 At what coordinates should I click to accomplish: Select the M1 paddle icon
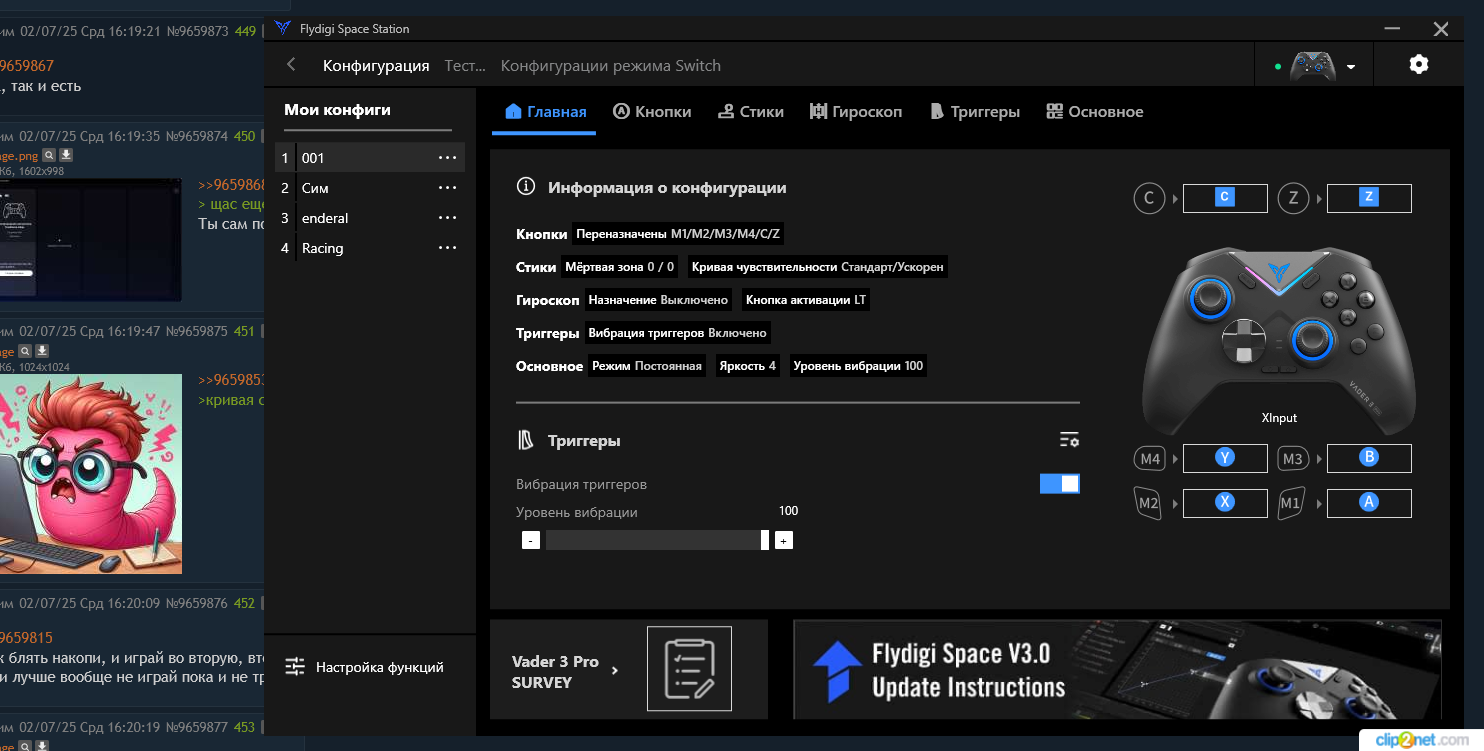point(1292,503)
